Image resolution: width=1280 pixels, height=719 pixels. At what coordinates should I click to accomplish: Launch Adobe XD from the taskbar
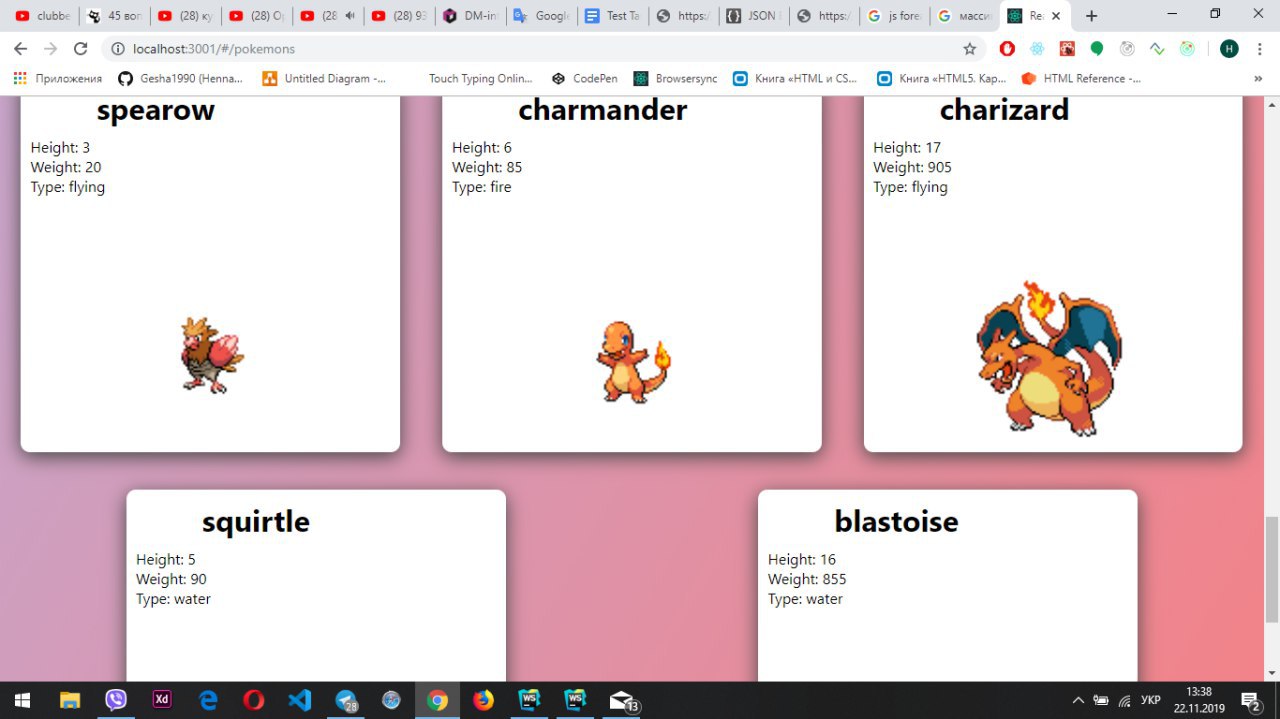tap(162, 700)
